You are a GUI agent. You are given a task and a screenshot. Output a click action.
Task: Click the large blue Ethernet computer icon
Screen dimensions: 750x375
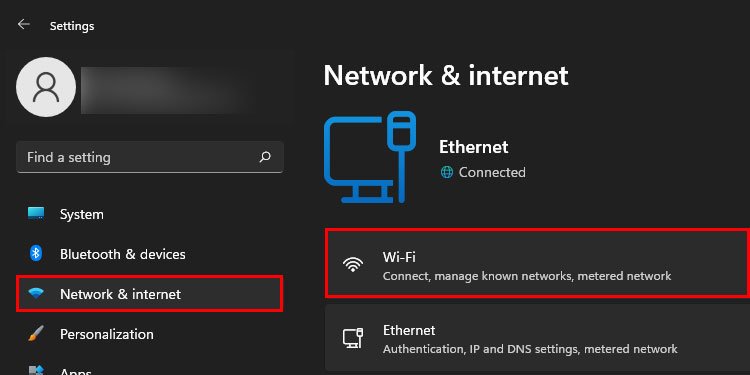coord(370,156)
